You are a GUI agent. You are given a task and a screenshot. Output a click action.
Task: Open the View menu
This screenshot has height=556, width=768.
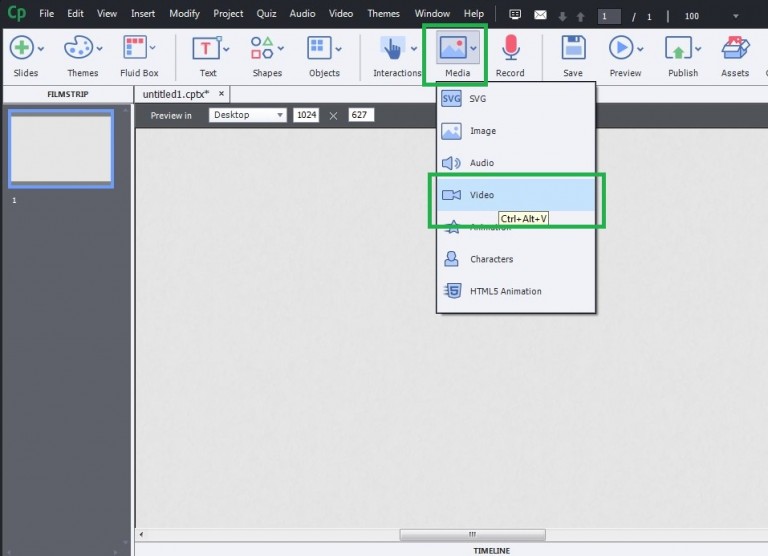107,14
